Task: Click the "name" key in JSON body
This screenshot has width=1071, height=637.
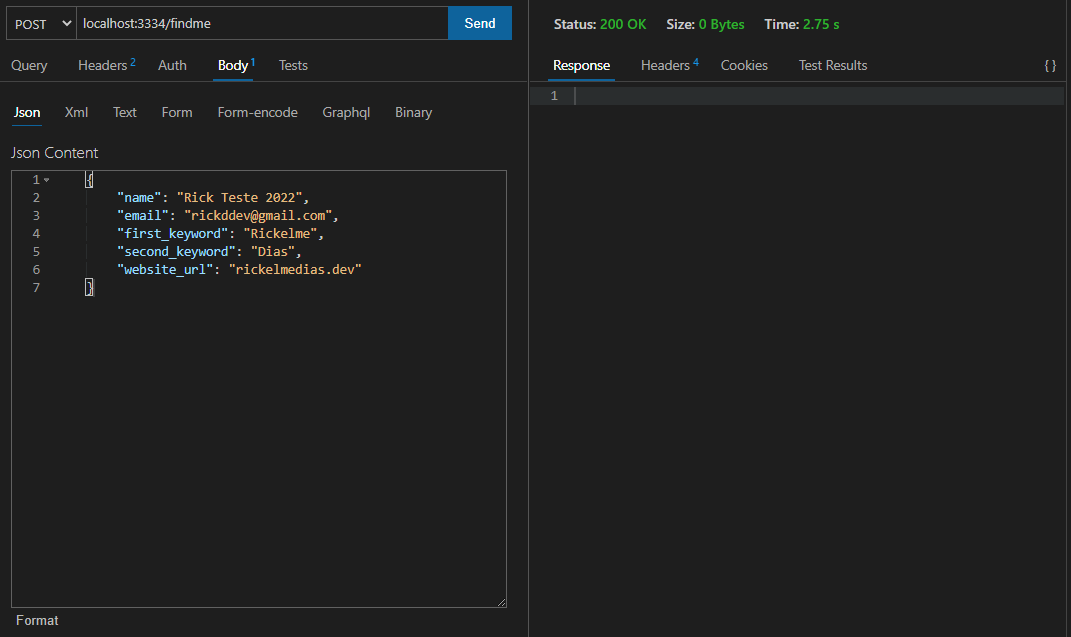Action: tap(139, 197)
